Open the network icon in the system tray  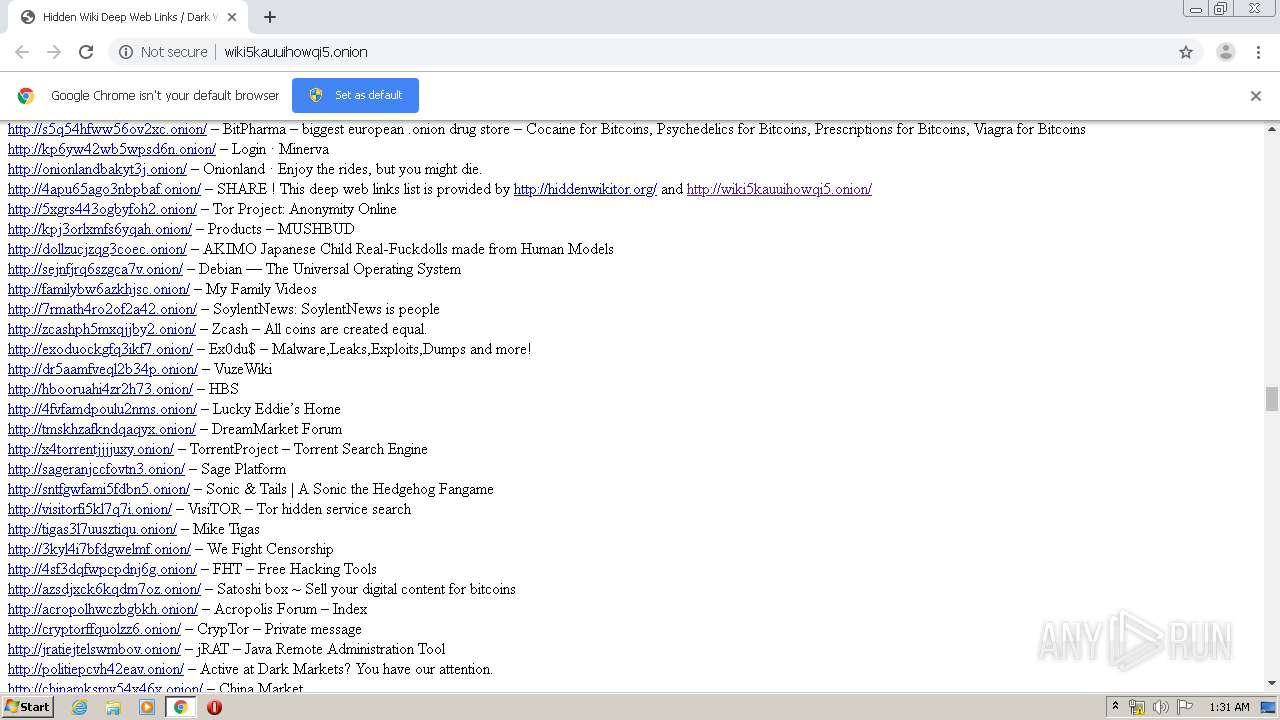coord(1137,707)
